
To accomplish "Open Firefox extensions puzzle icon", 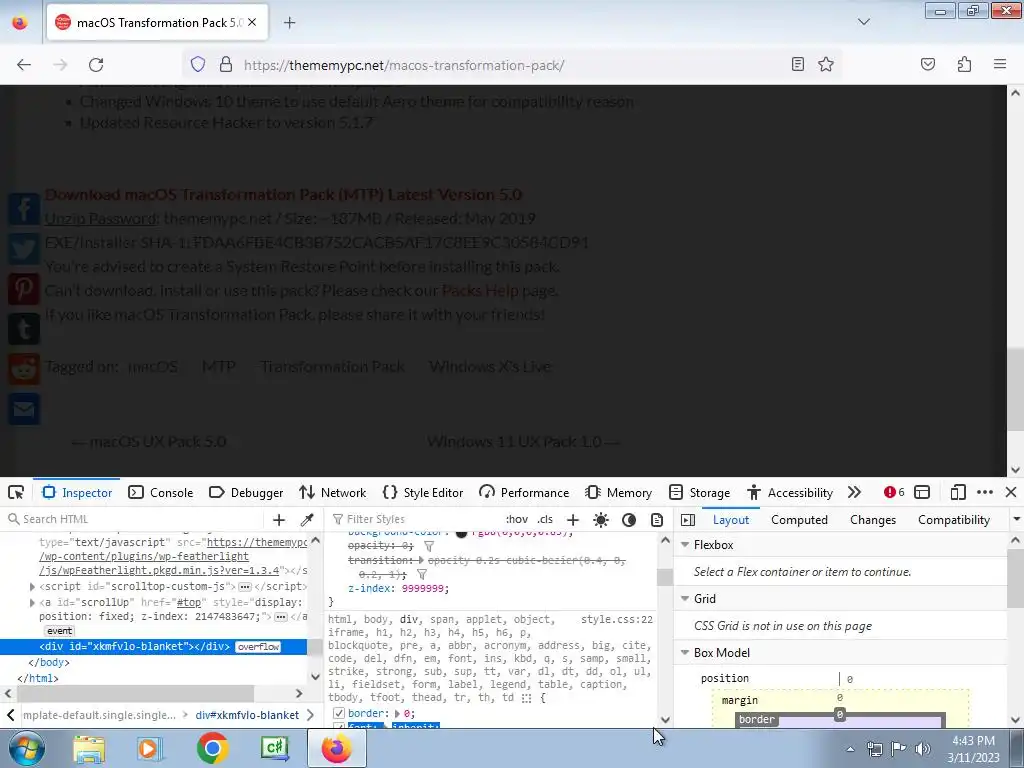I will point(964,64).
